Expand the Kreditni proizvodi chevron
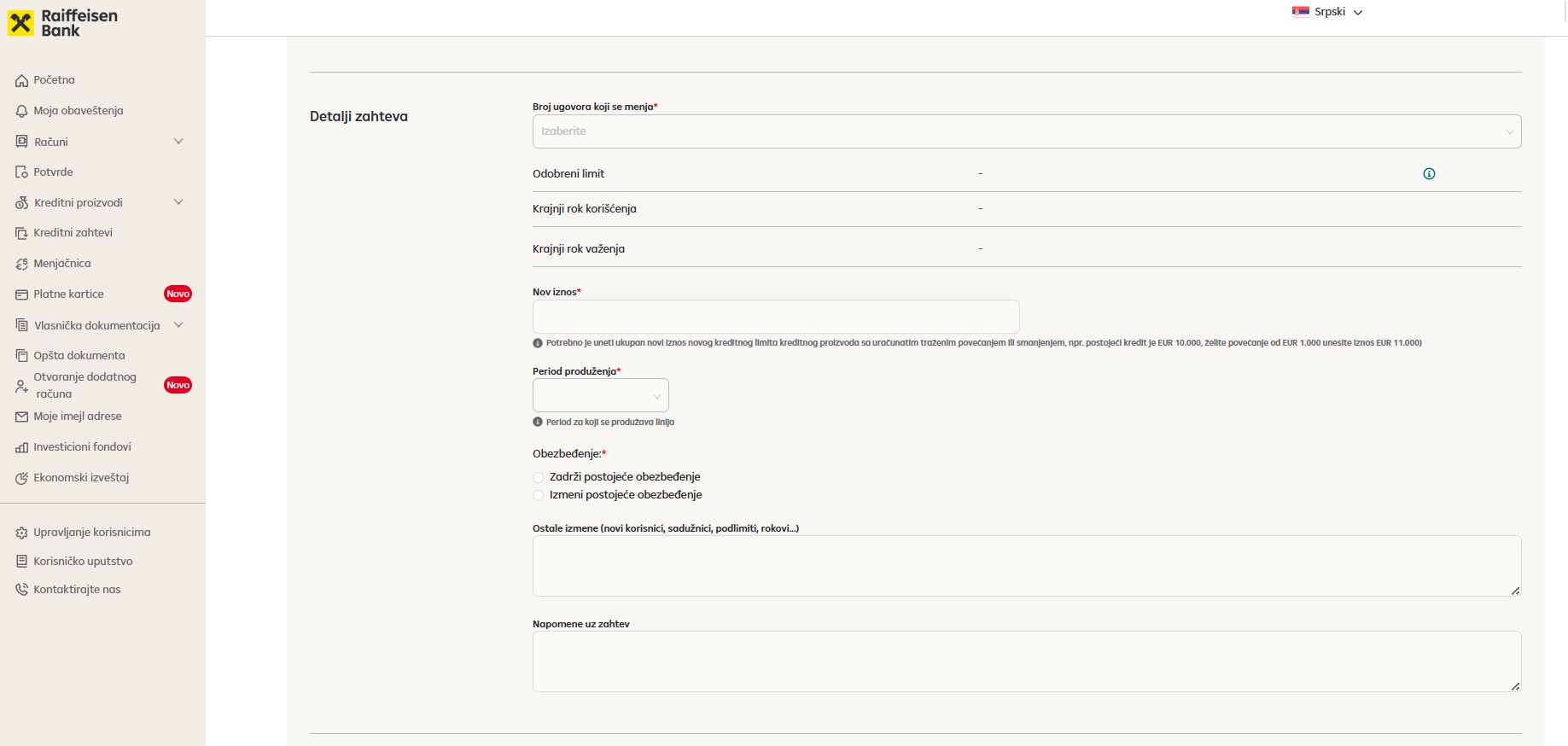This screenshot has width=1568, height=746. coord(178,202)
